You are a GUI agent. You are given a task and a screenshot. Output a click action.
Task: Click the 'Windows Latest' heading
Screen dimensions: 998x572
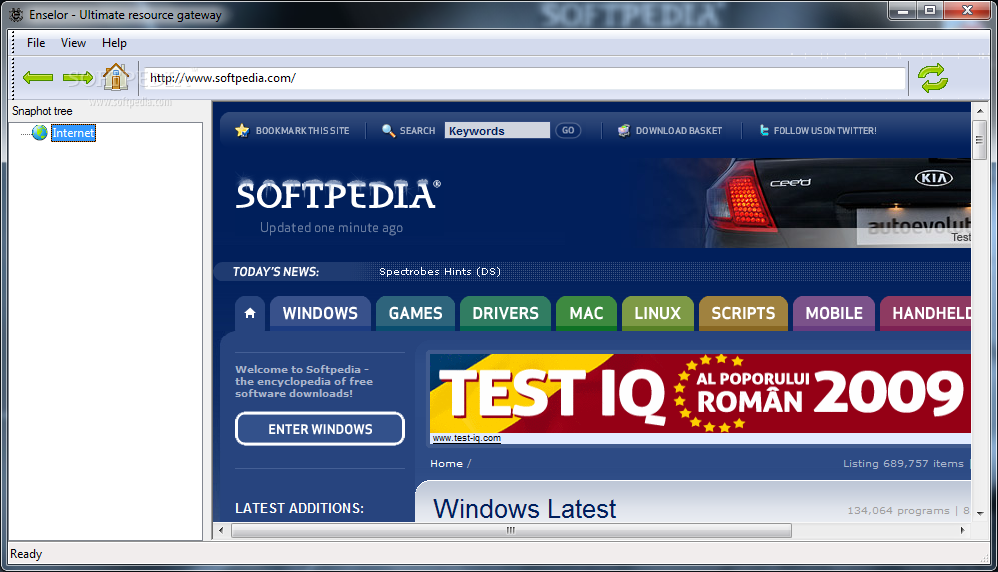click(524, 508)
